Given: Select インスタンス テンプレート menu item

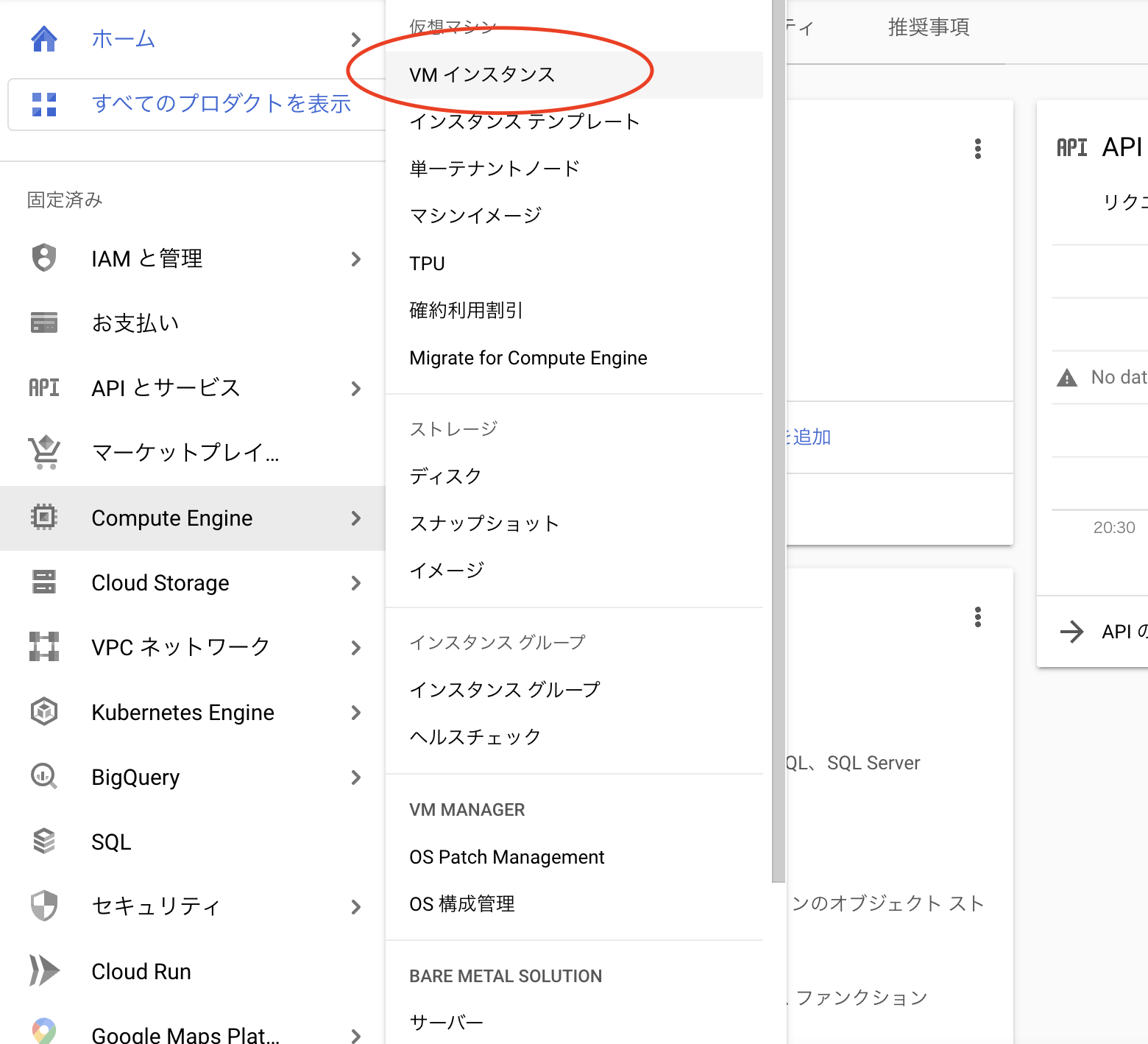Looking at the screenshot, I should (574, 121).
